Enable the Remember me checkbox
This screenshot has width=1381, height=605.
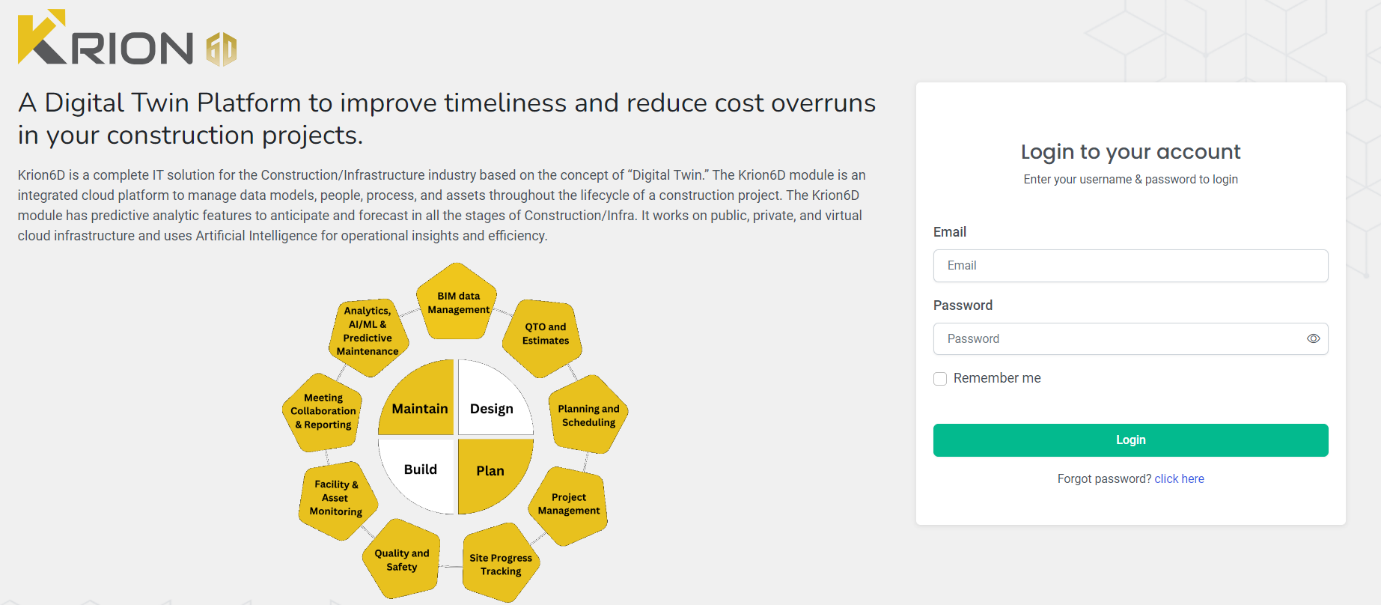tap(940, 379)
